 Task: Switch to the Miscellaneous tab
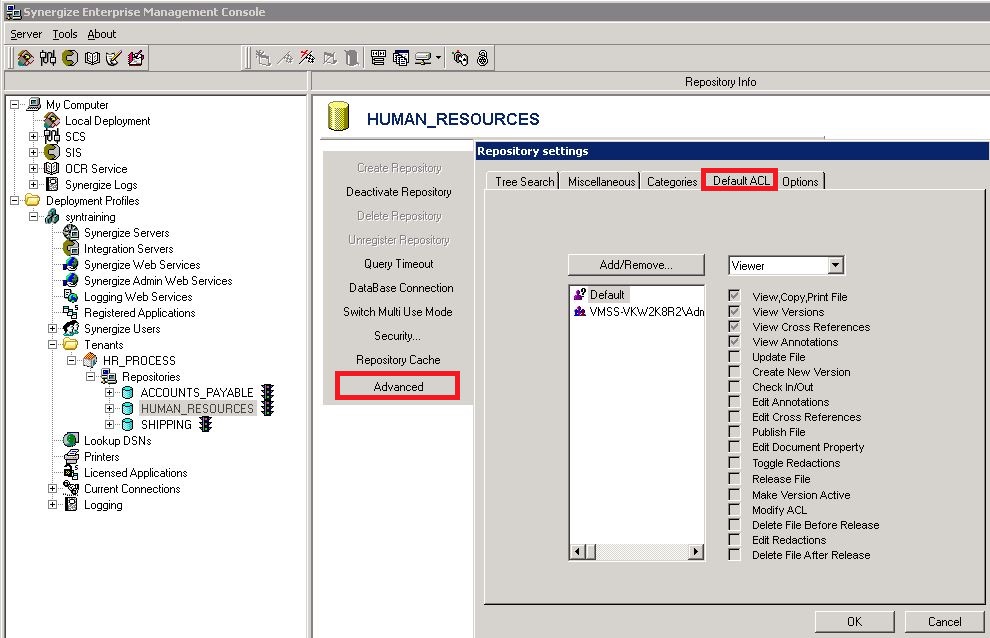pyautogui.click(x=601, y=181)
